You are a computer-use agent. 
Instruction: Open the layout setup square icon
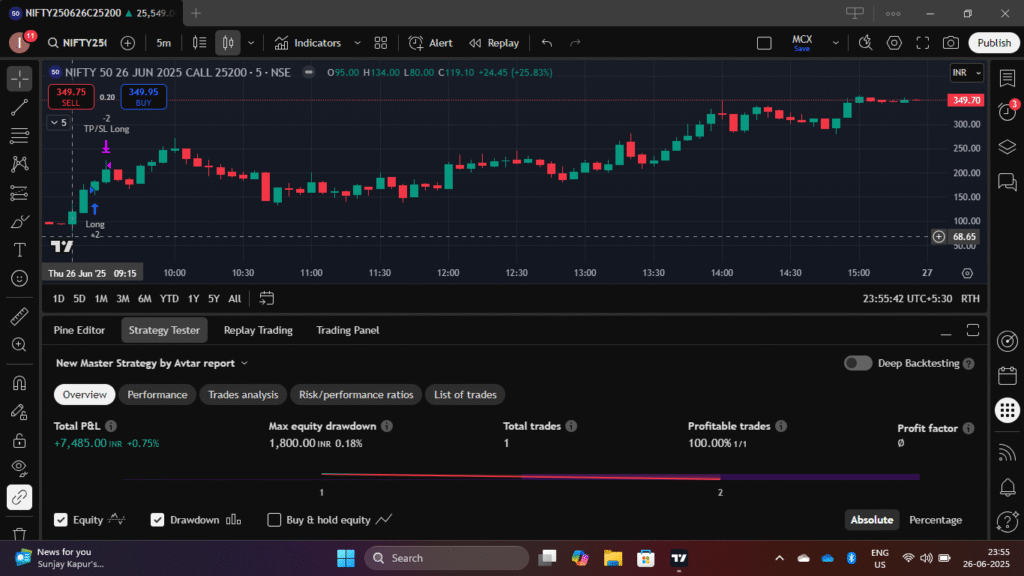[764, 43]
